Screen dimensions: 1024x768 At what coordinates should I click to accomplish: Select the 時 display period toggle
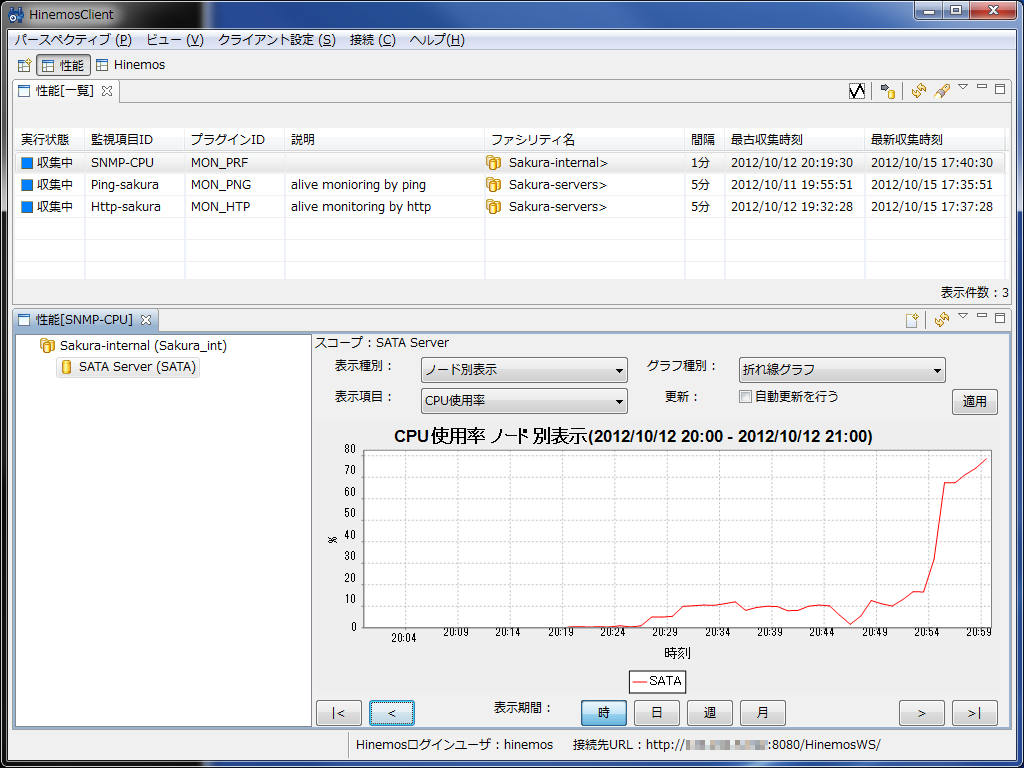point(604,713)
